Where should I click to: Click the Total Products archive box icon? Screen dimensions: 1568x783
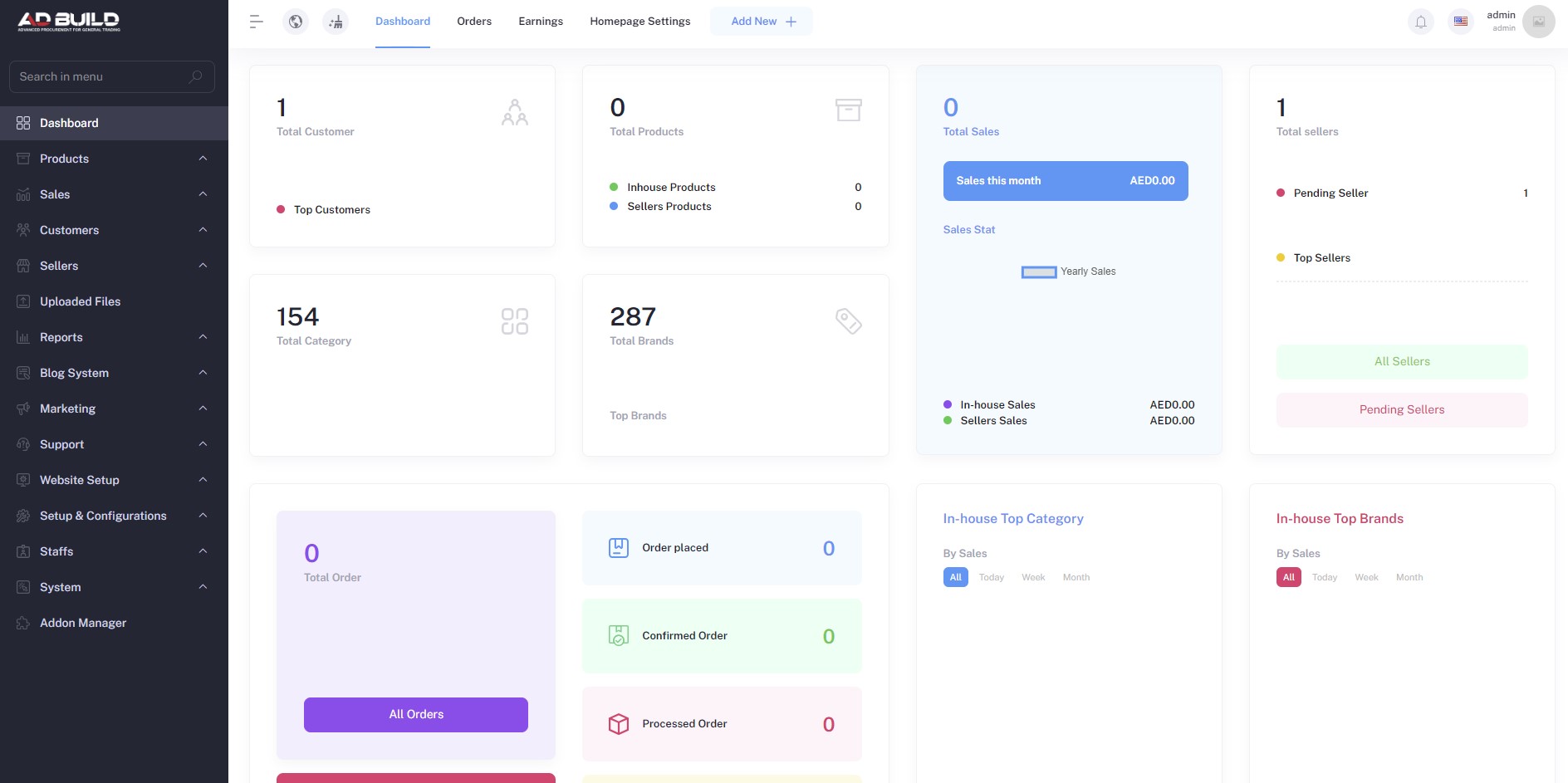coord(849,110)
